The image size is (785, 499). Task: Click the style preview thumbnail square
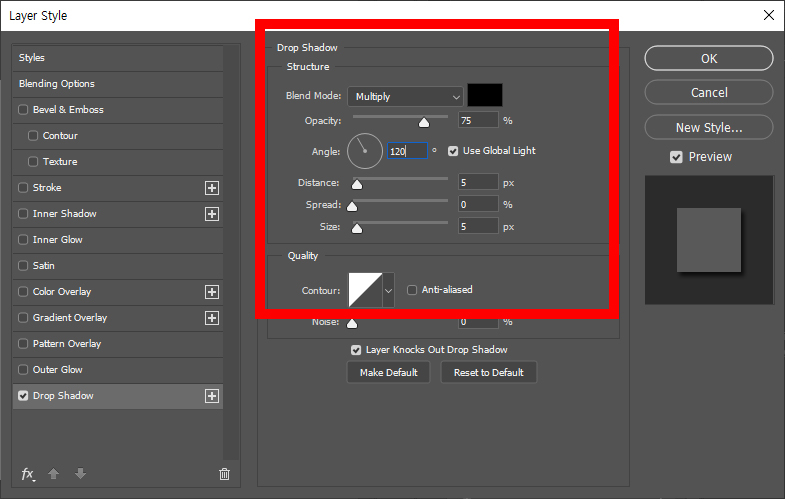(709, 240)
